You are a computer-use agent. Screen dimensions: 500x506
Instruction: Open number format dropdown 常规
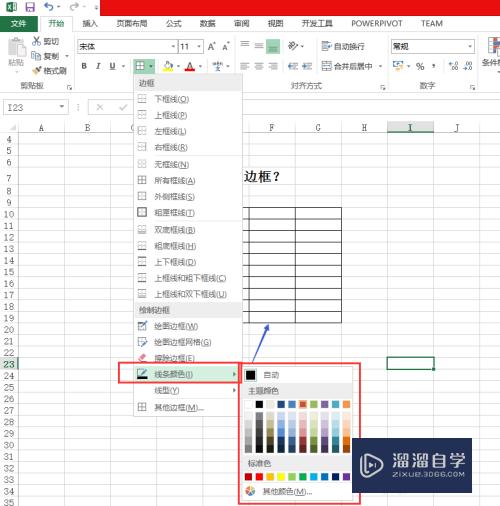pyautogui.click(x=470, y=46)
